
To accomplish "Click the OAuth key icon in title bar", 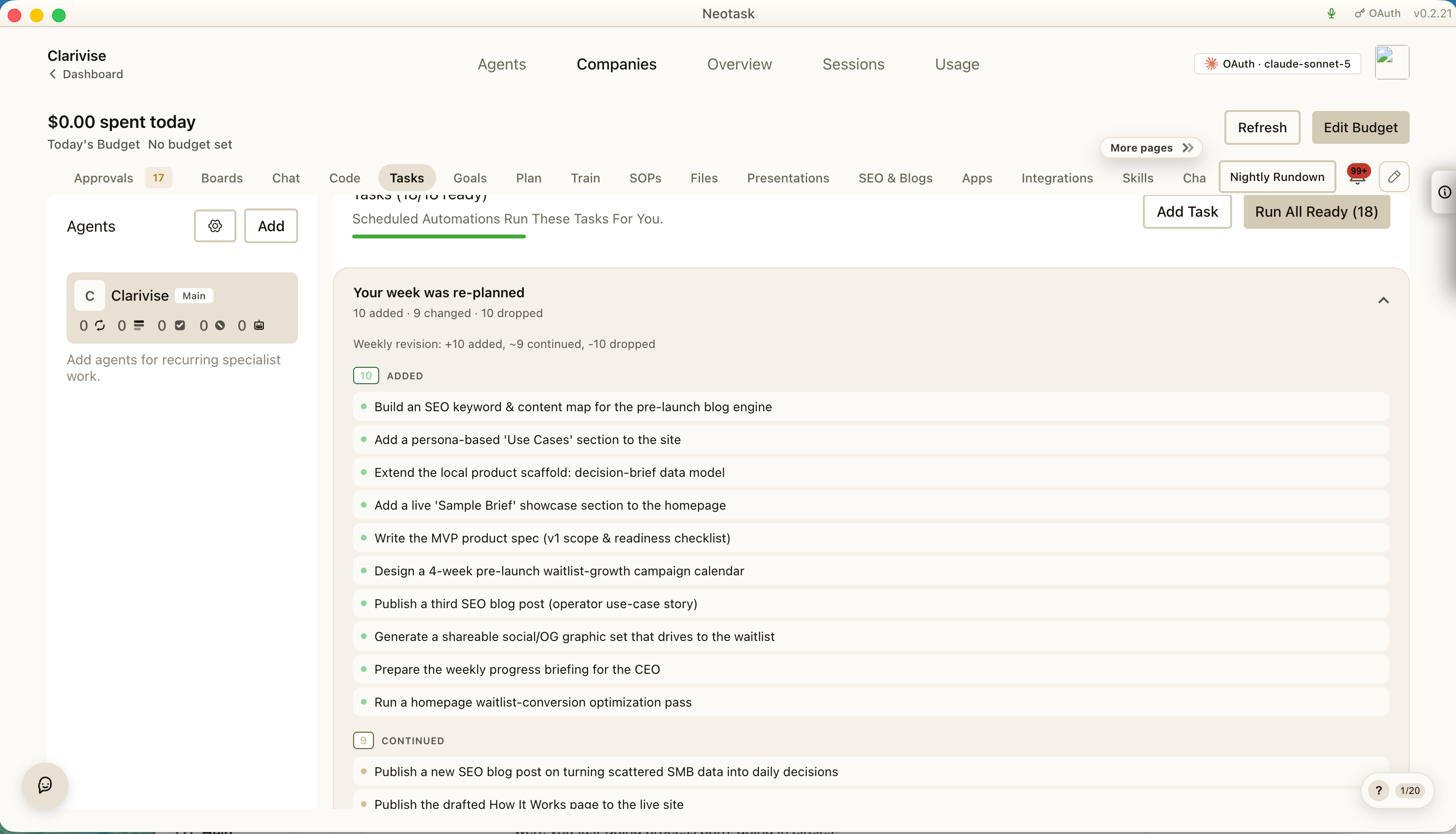I will 1360,13.
